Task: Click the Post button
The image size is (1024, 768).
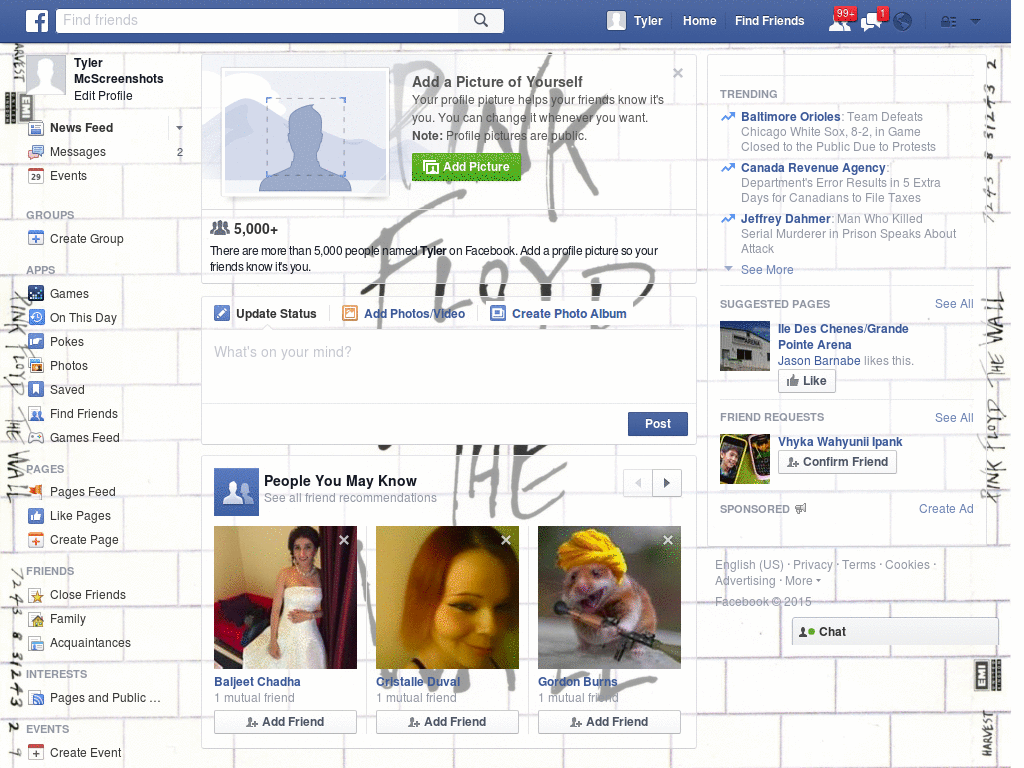Action: click(658, 424)
